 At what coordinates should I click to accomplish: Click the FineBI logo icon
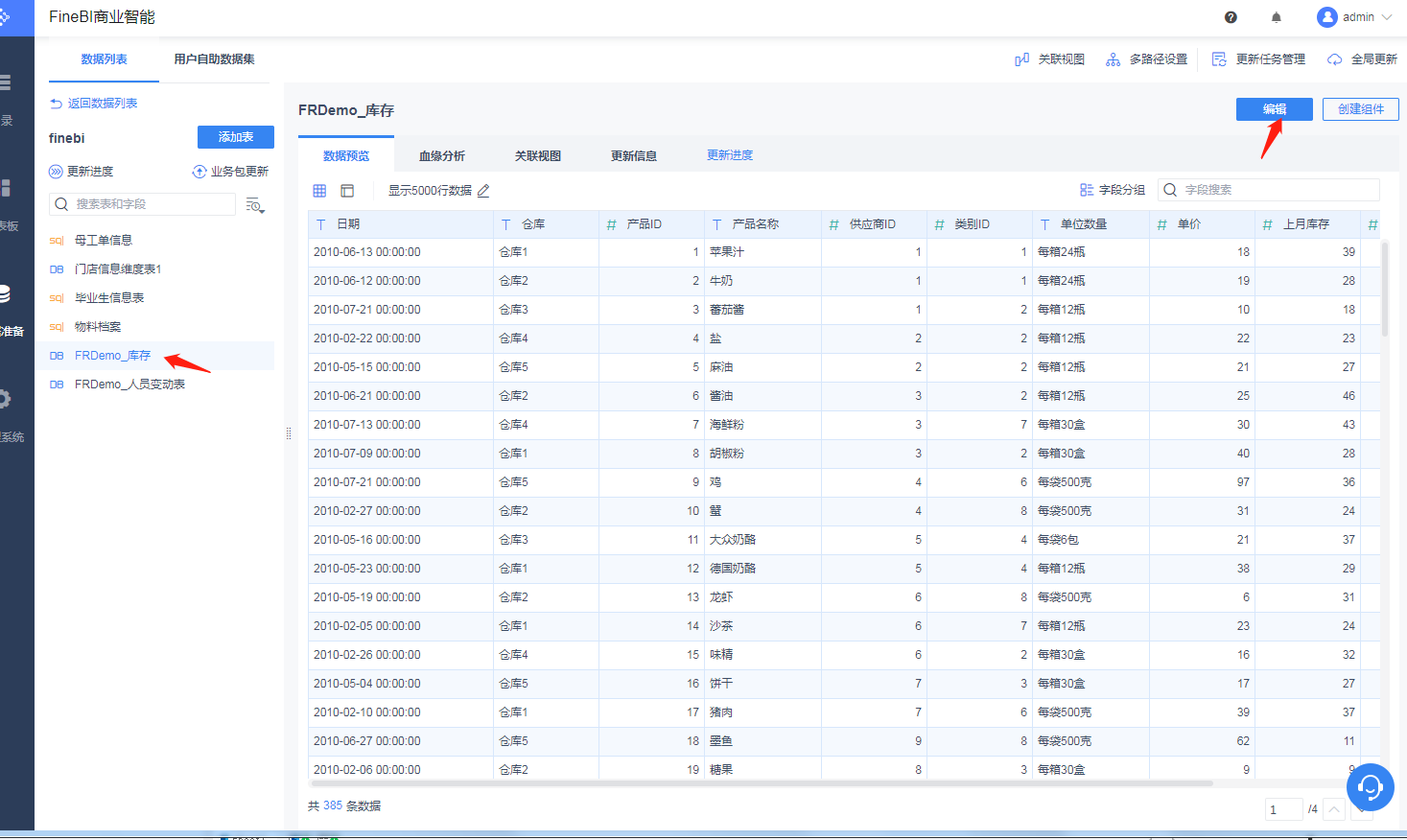coord(4,17)
